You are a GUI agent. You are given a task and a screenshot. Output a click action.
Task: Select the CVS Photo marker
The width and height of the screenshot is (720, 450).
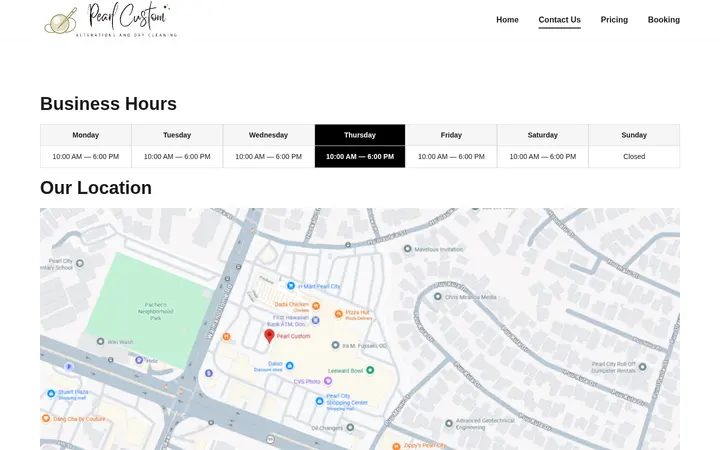tap(328, 381)
